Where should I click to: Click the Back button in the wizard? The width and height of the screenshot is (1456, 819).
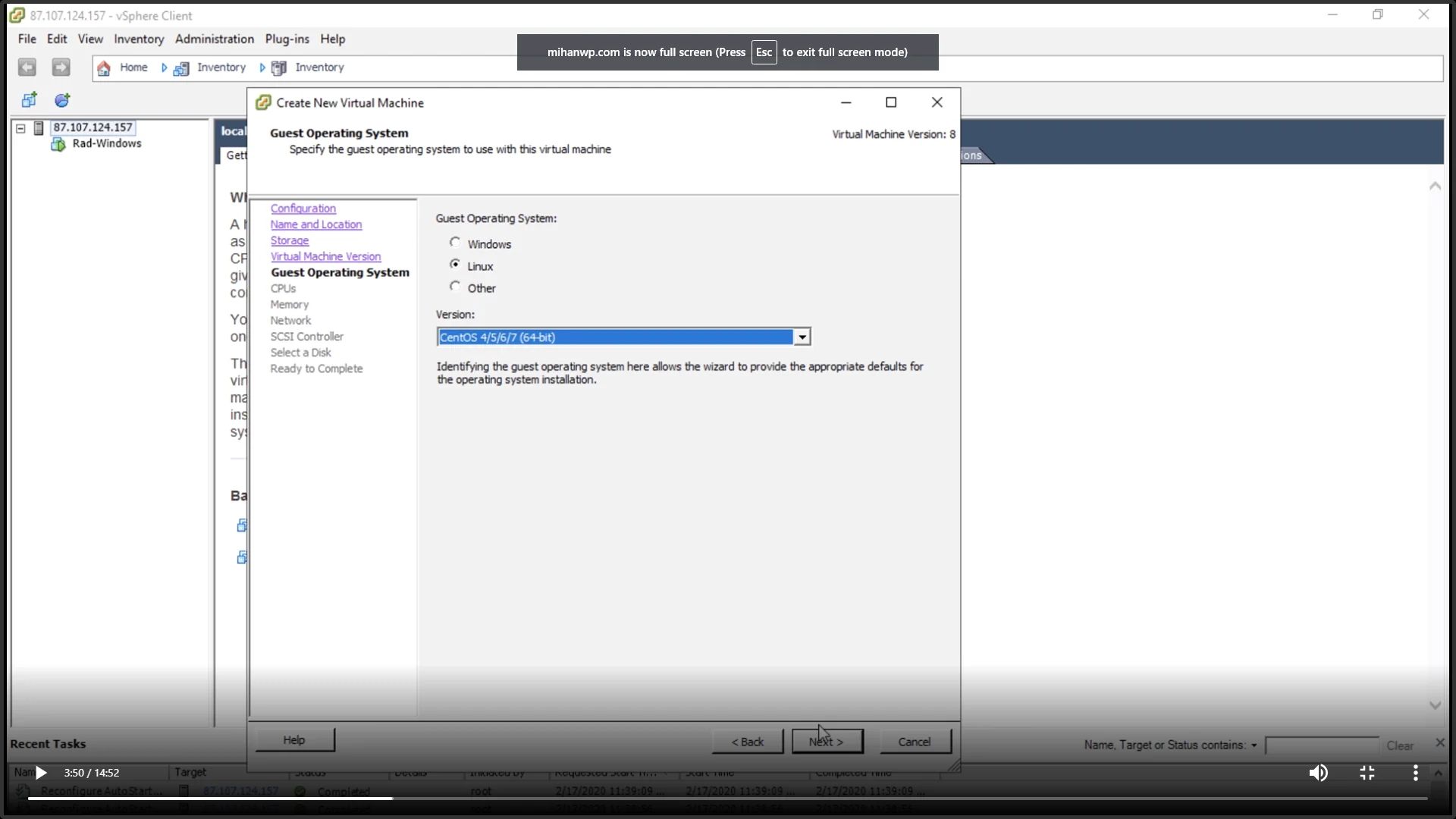coord(748,742)
